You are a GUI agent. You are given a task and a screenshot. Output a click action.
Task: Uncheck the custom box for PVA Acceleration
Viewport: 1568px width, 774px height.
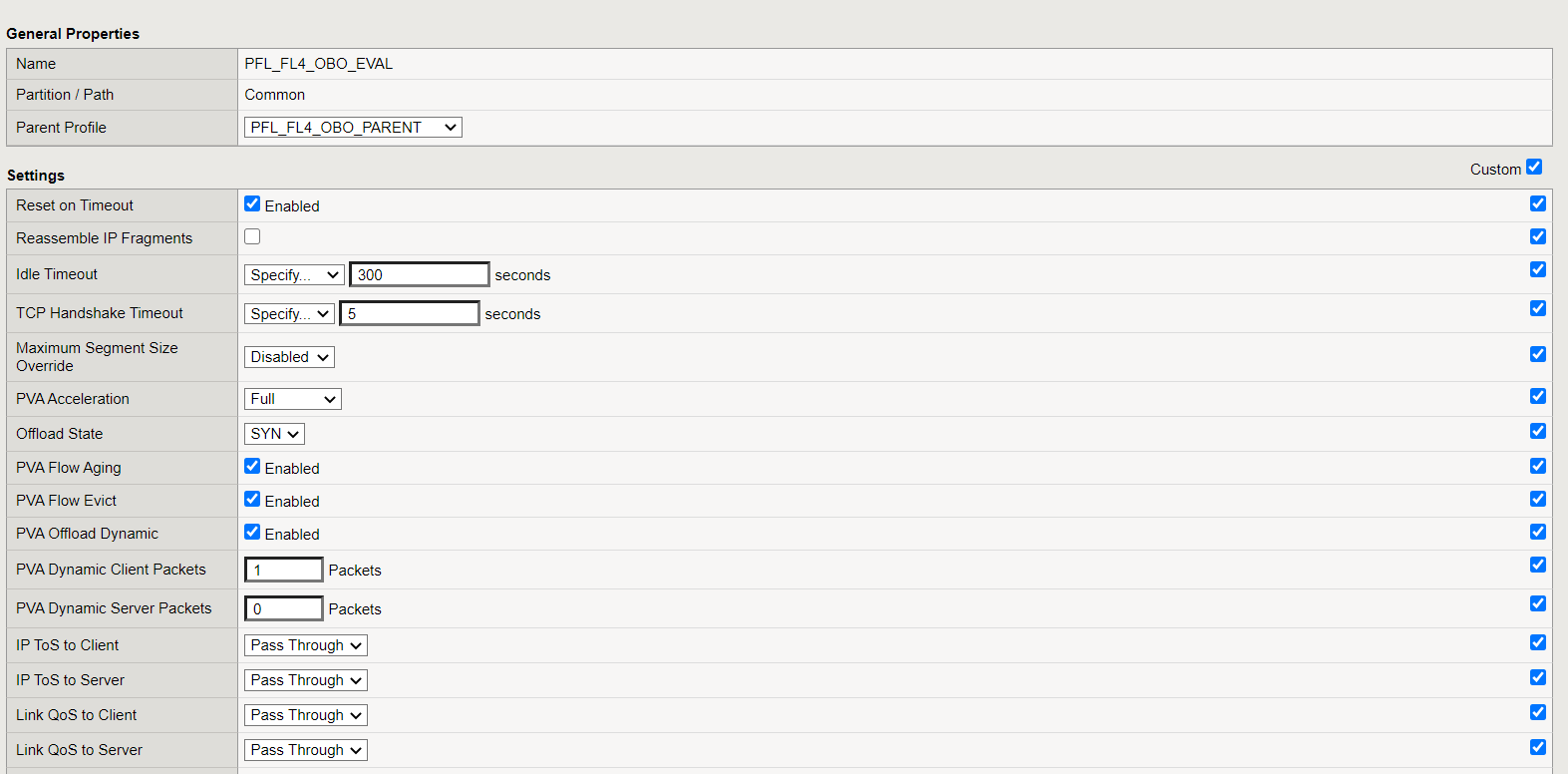tap(1538, 396)
